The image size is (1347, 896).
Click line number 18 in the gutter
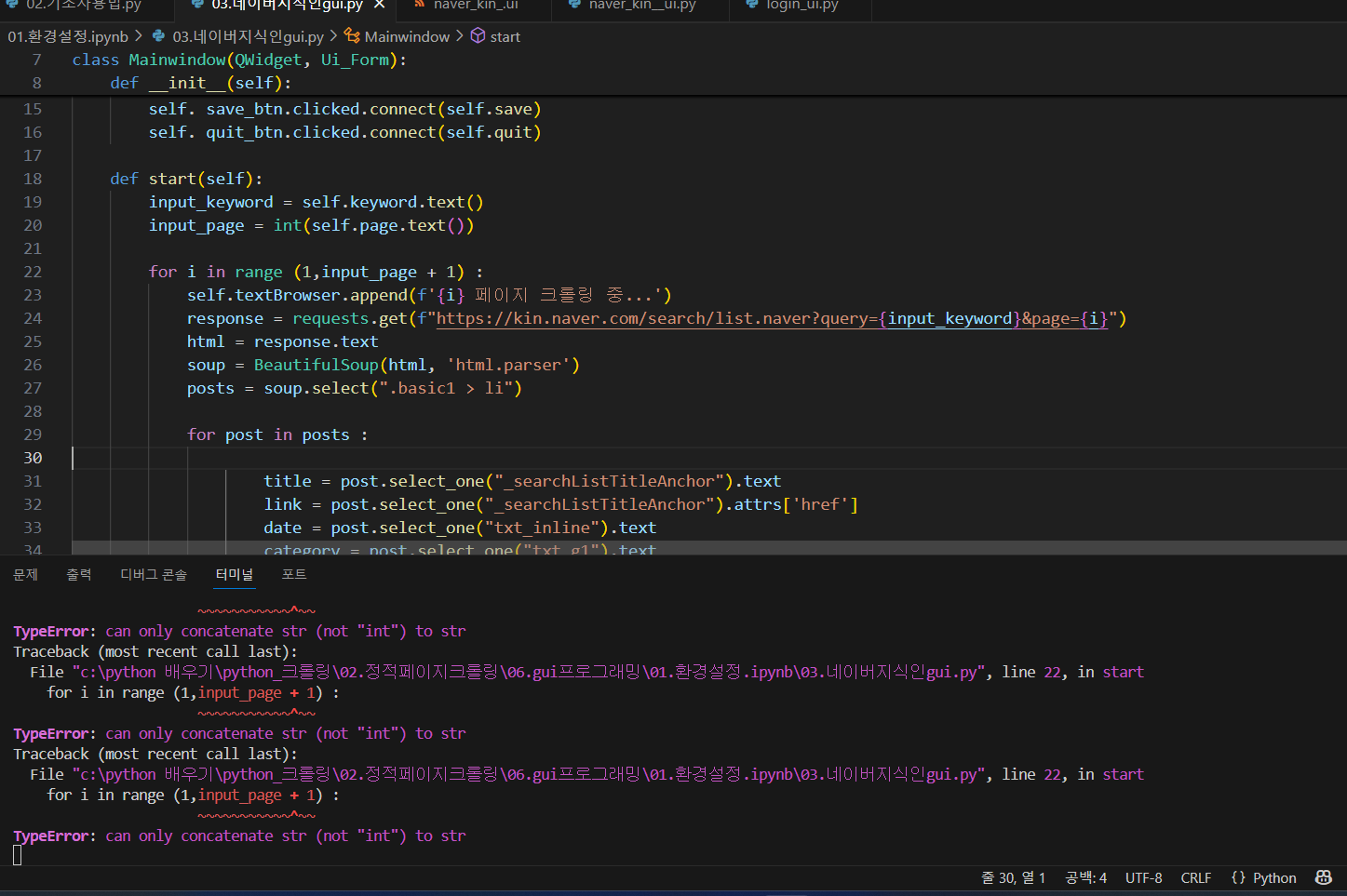tap(33, 179)
